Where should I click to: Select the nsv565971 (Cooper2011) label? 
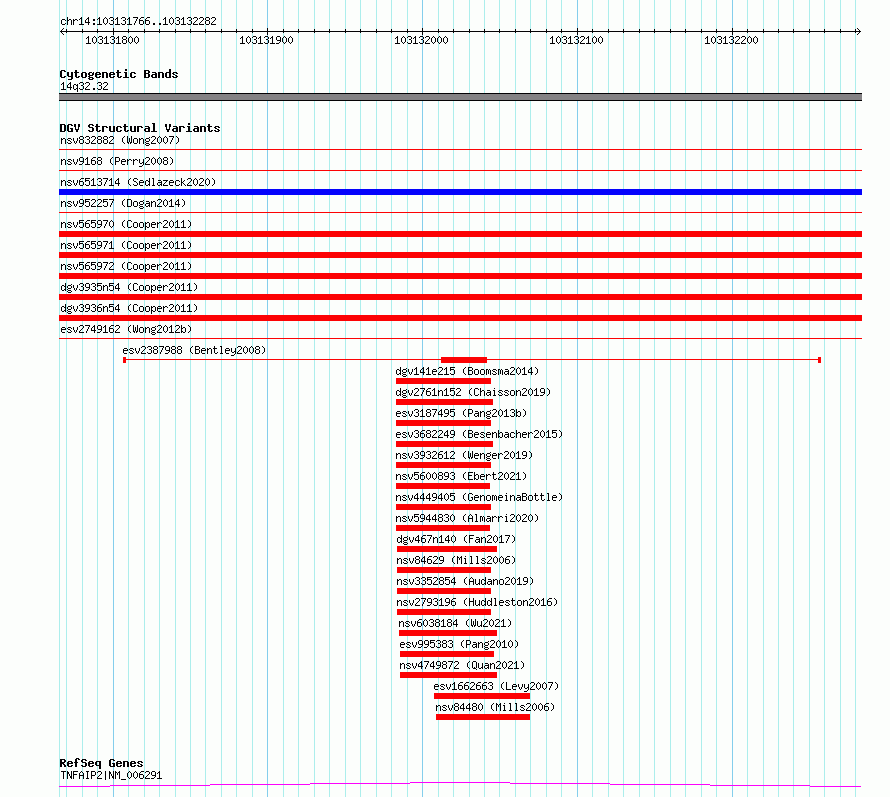[126, 245]
